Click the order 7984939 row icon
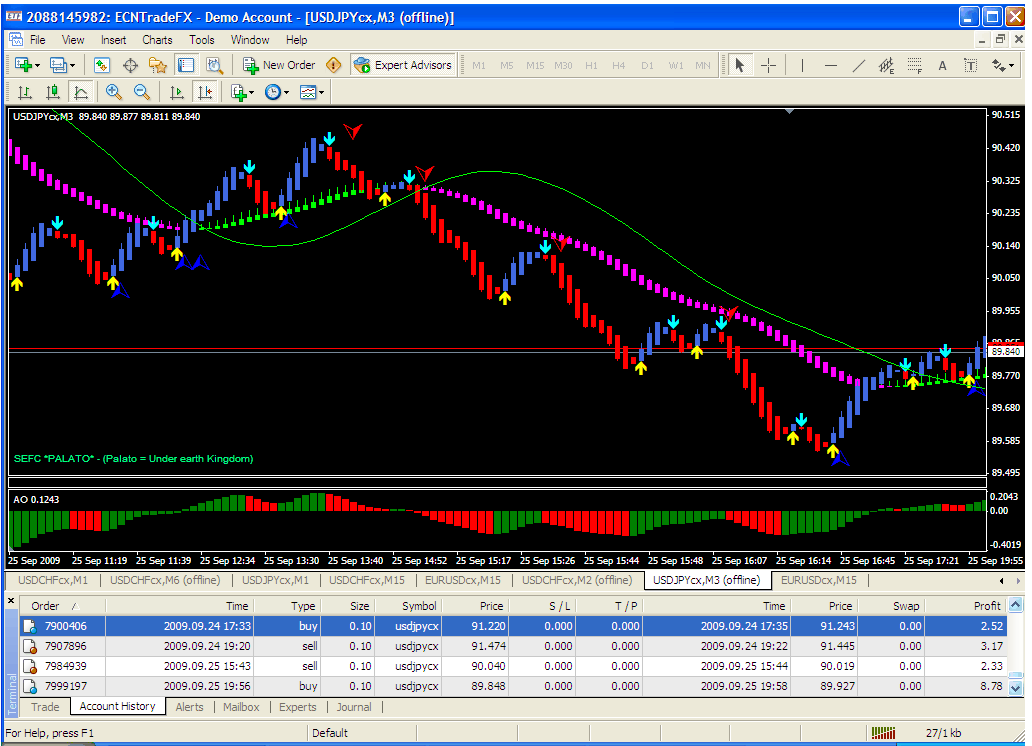 pos(30,666)
